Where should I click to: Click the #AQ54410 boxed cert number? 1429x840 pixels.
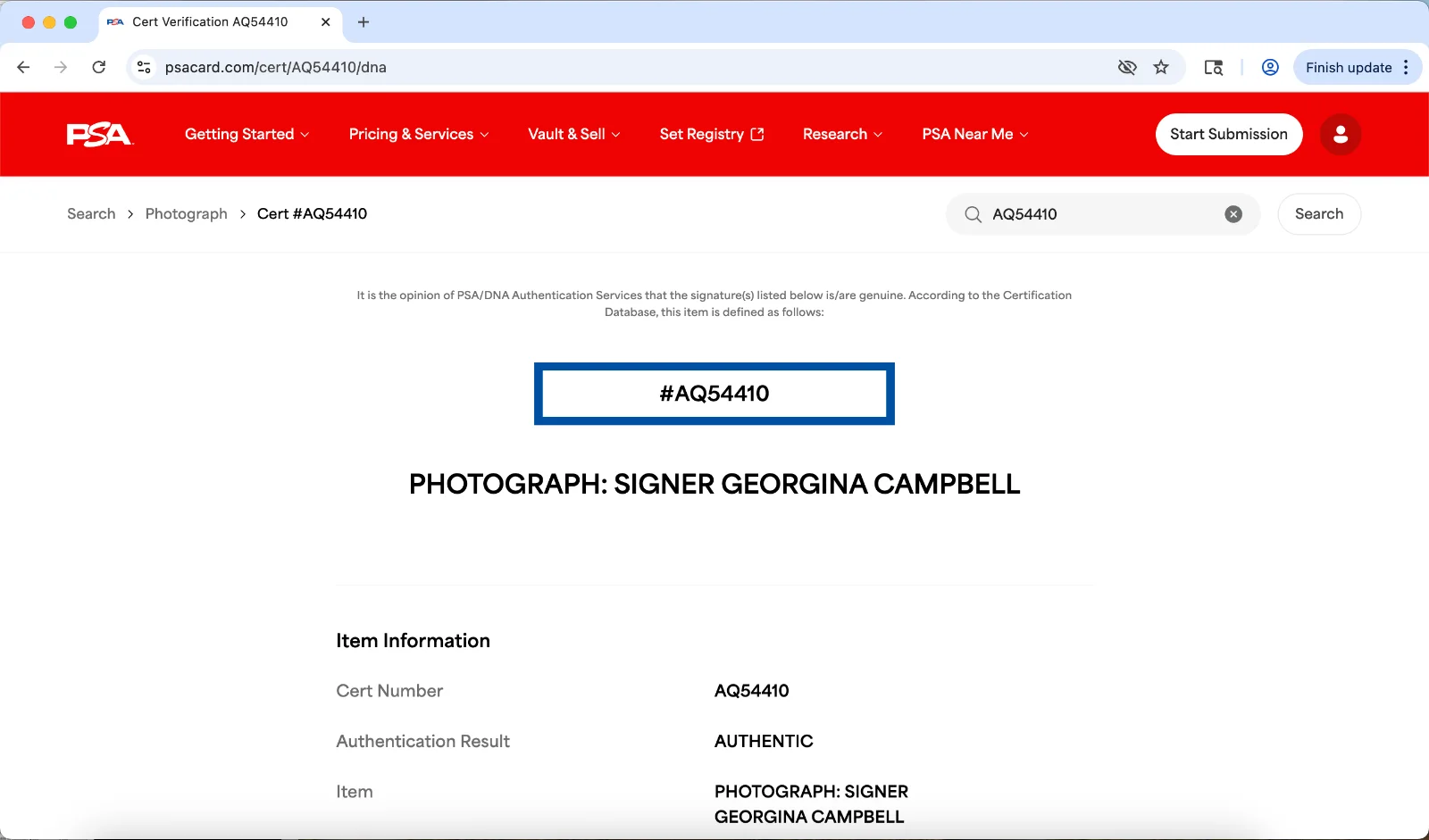click(714, 394)
